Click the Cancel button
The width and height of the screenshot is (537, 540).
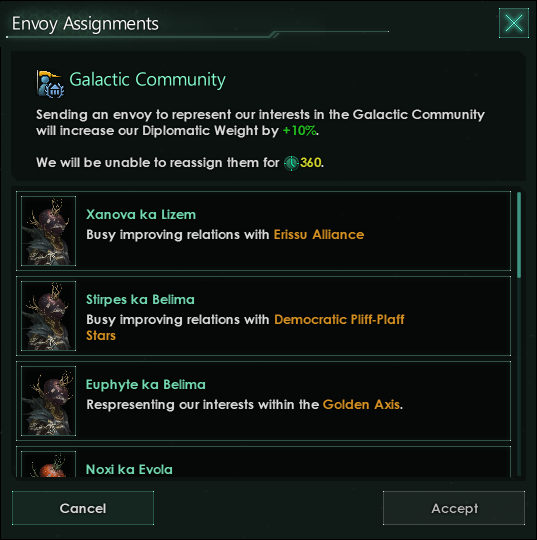coord(83,508)
